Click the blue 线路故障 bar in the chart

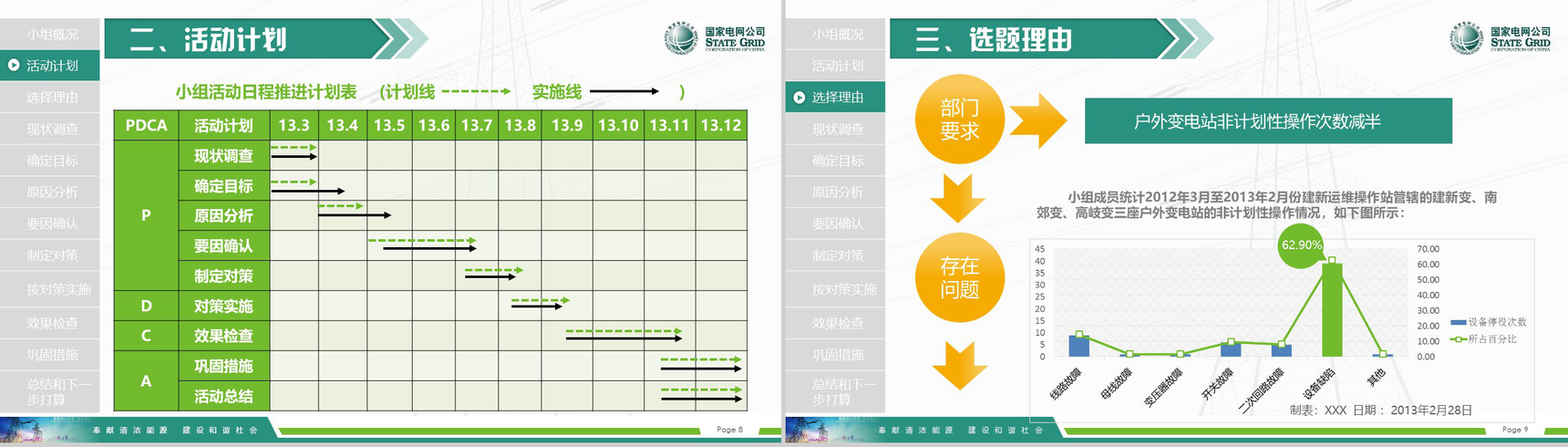(1079, 346)
